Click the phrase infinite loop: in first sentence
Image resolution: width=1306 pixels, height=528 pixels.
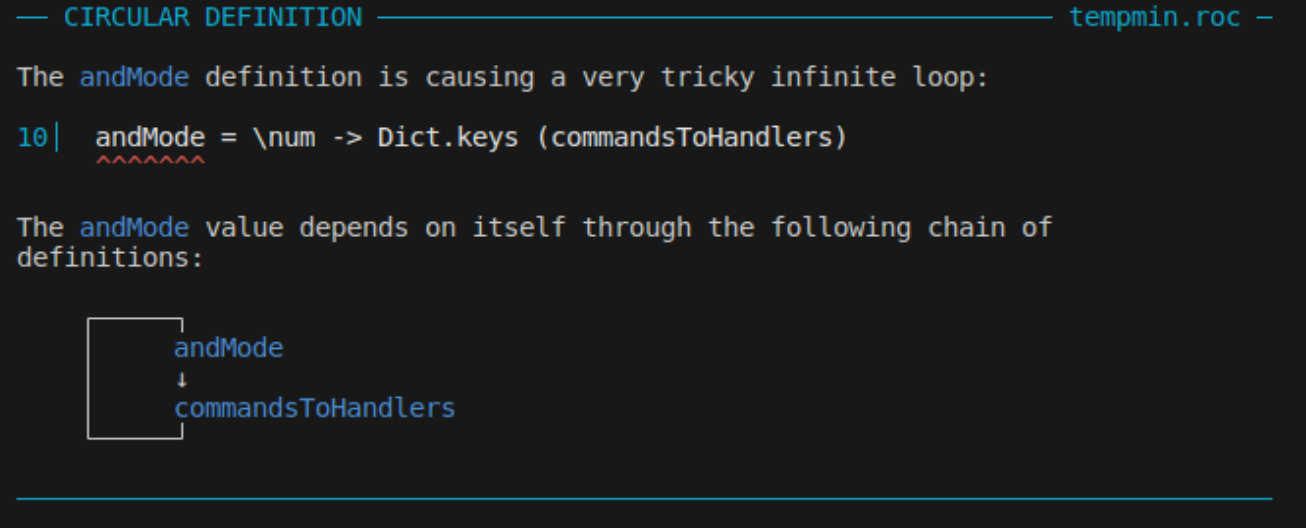click(878, 77)
